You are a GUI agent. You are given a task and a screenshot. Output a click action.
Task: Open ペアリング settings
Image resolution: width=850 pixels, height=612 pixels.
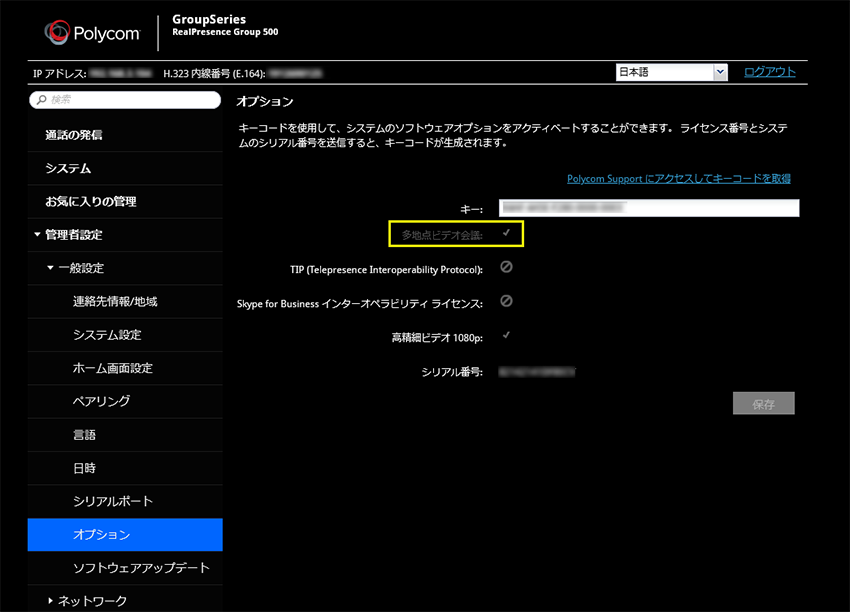coord(125,401)
